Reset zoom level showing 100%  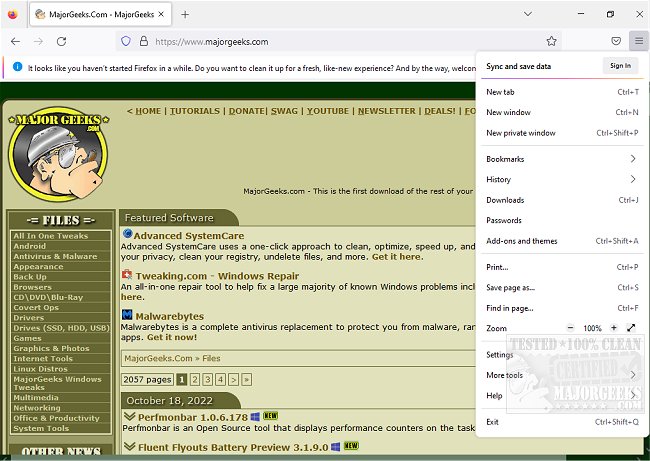[x=592, y=328]
